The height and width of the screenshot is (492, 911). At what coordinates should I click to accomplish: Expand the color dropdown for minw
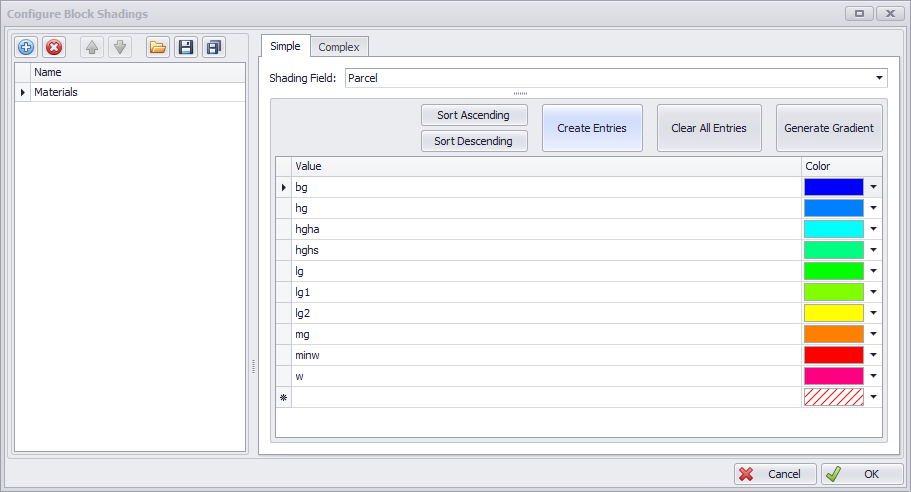click(x=873, y=355)
